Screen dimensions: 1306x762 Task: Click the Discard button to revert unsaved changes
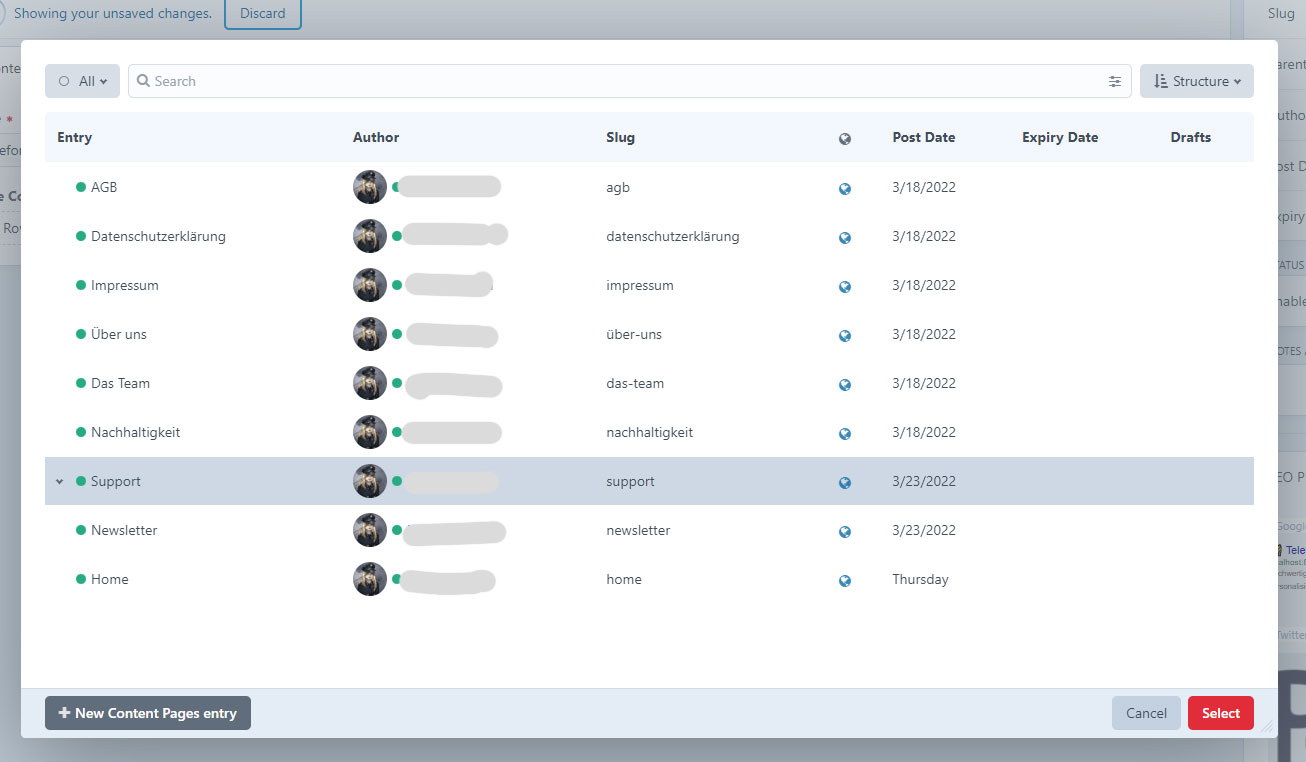262,13
